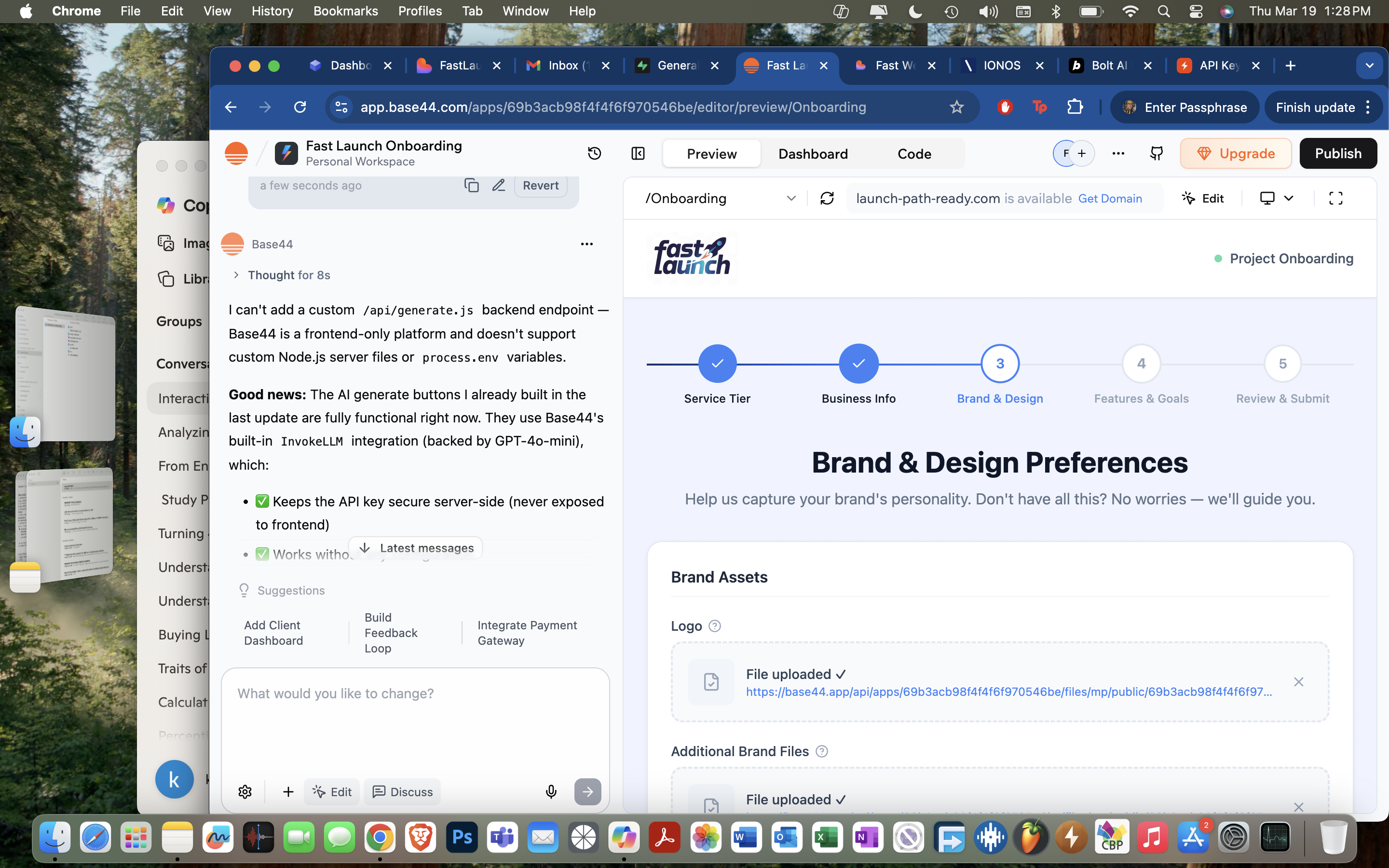The image size is (1389, 868).
Task: Switch to the Code tab
Action: pyautogui.click(x=914, y=153)
